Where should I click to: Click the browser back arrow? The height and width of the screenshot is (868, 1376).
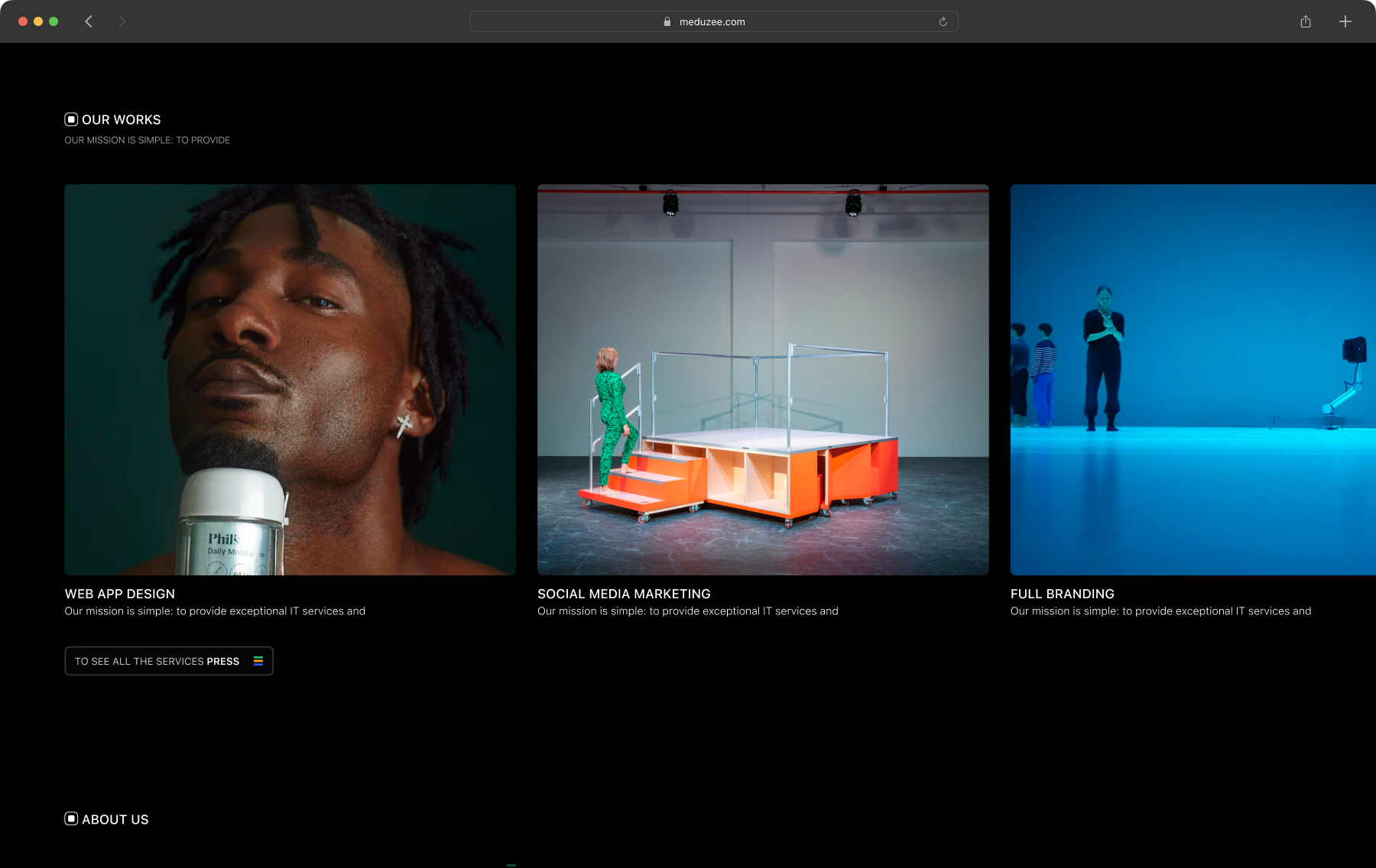pos(89,21)
